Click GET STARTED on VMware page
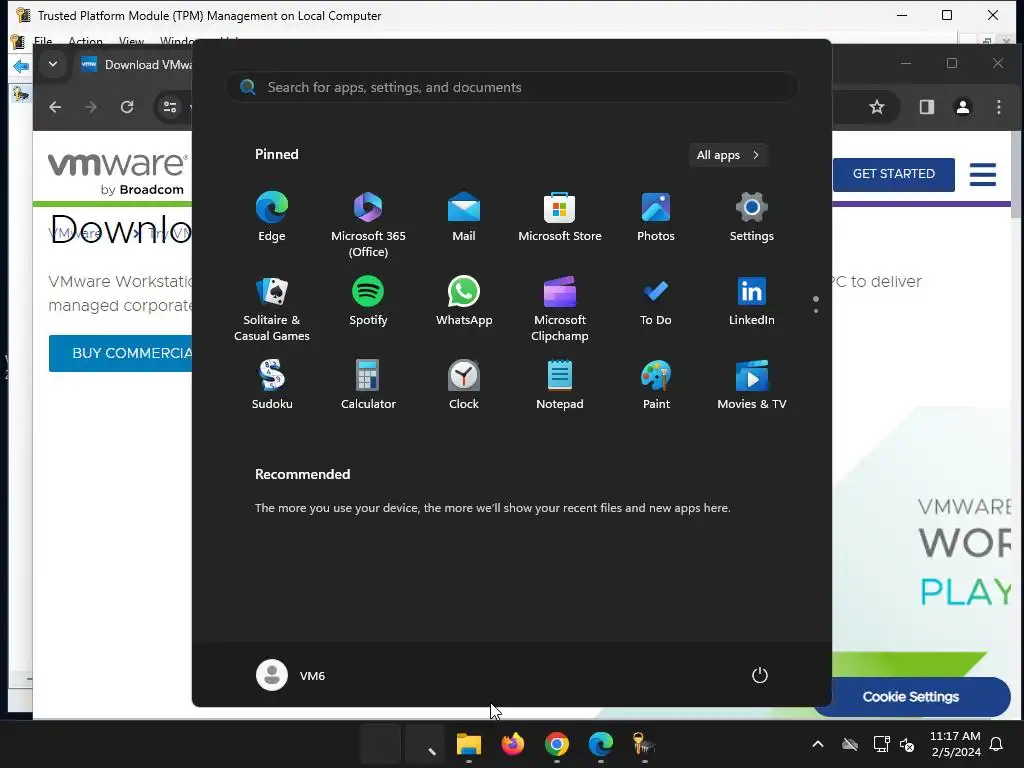1024x768 pixels. click(893, 174)
